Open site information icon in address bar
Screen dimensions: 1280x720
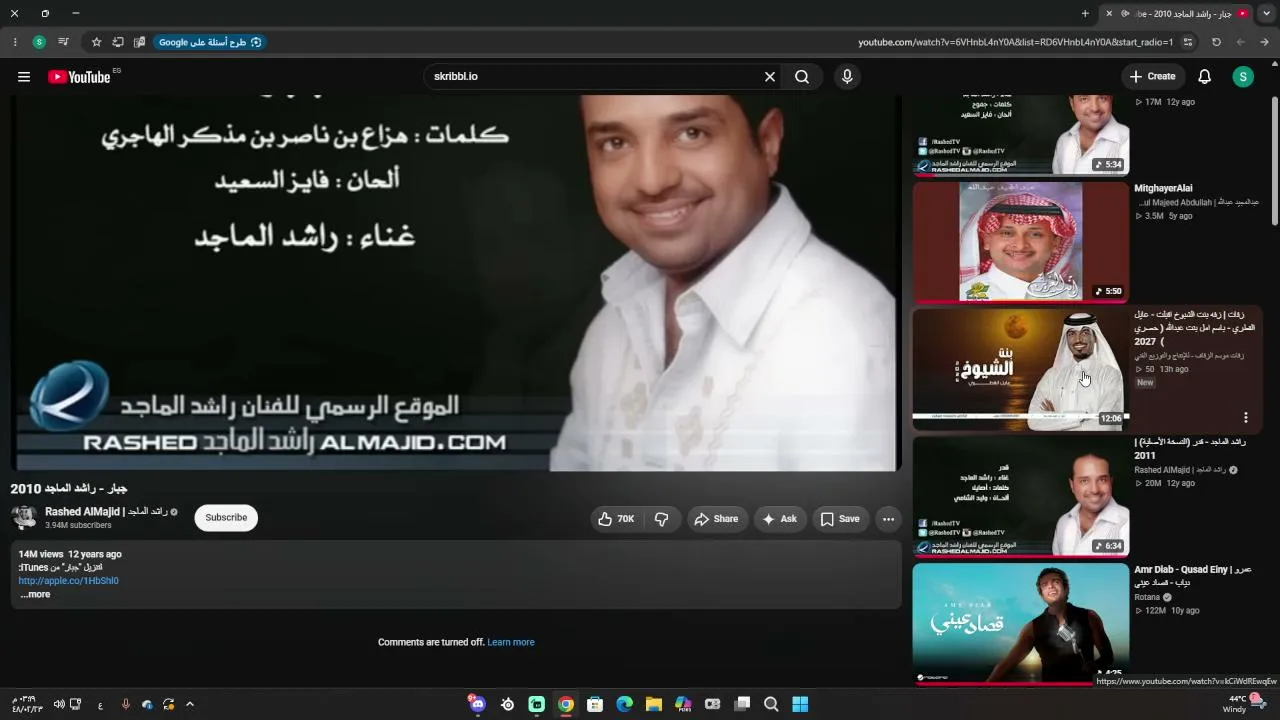click(x=1188, y=42)
